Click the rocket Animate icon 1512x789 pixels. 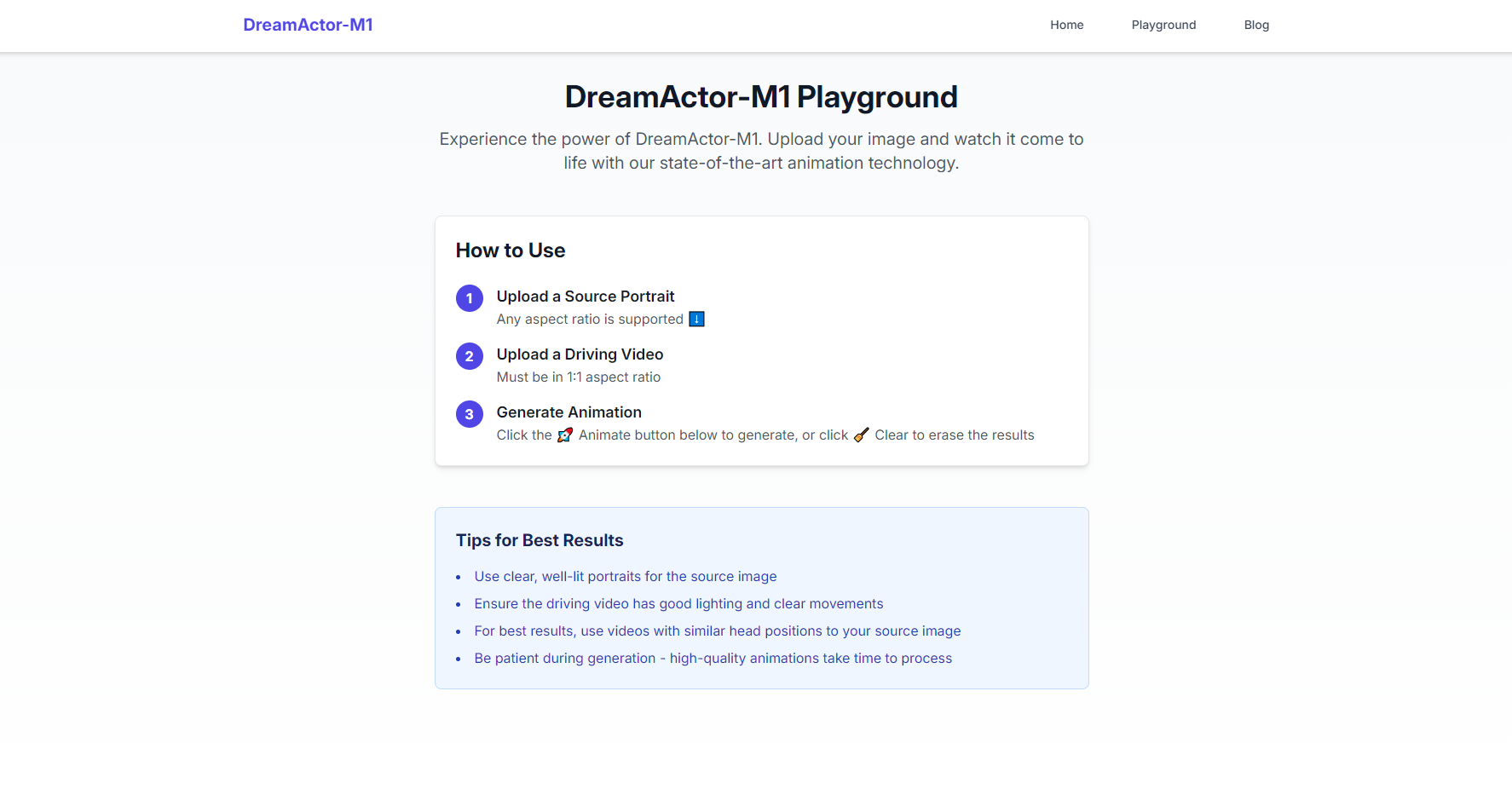[565, 435]
